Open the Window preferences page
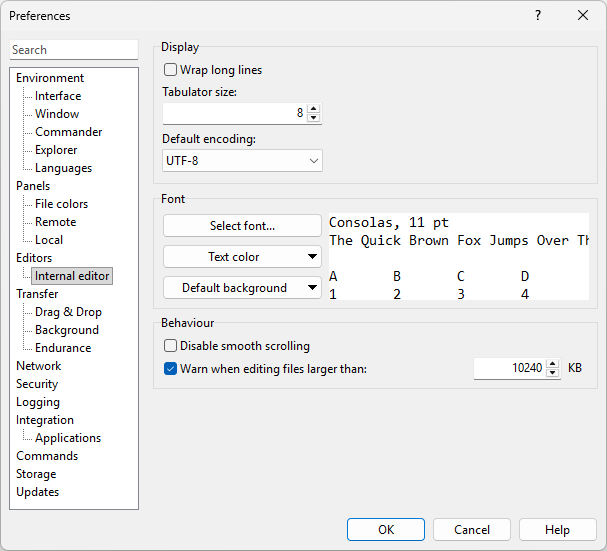The width and height of the screenshot is (607, 551). 57,114
